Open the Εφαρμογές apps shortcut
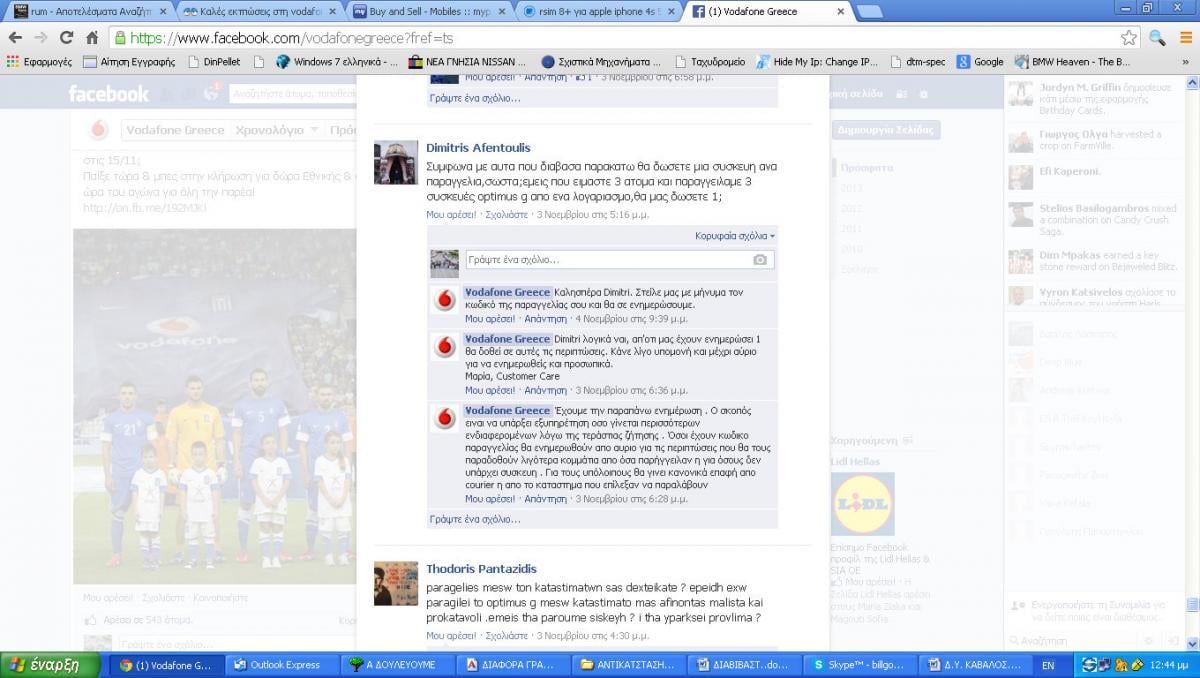The height and width of the screenshot is (678, 1200). (x=38, y=61)
